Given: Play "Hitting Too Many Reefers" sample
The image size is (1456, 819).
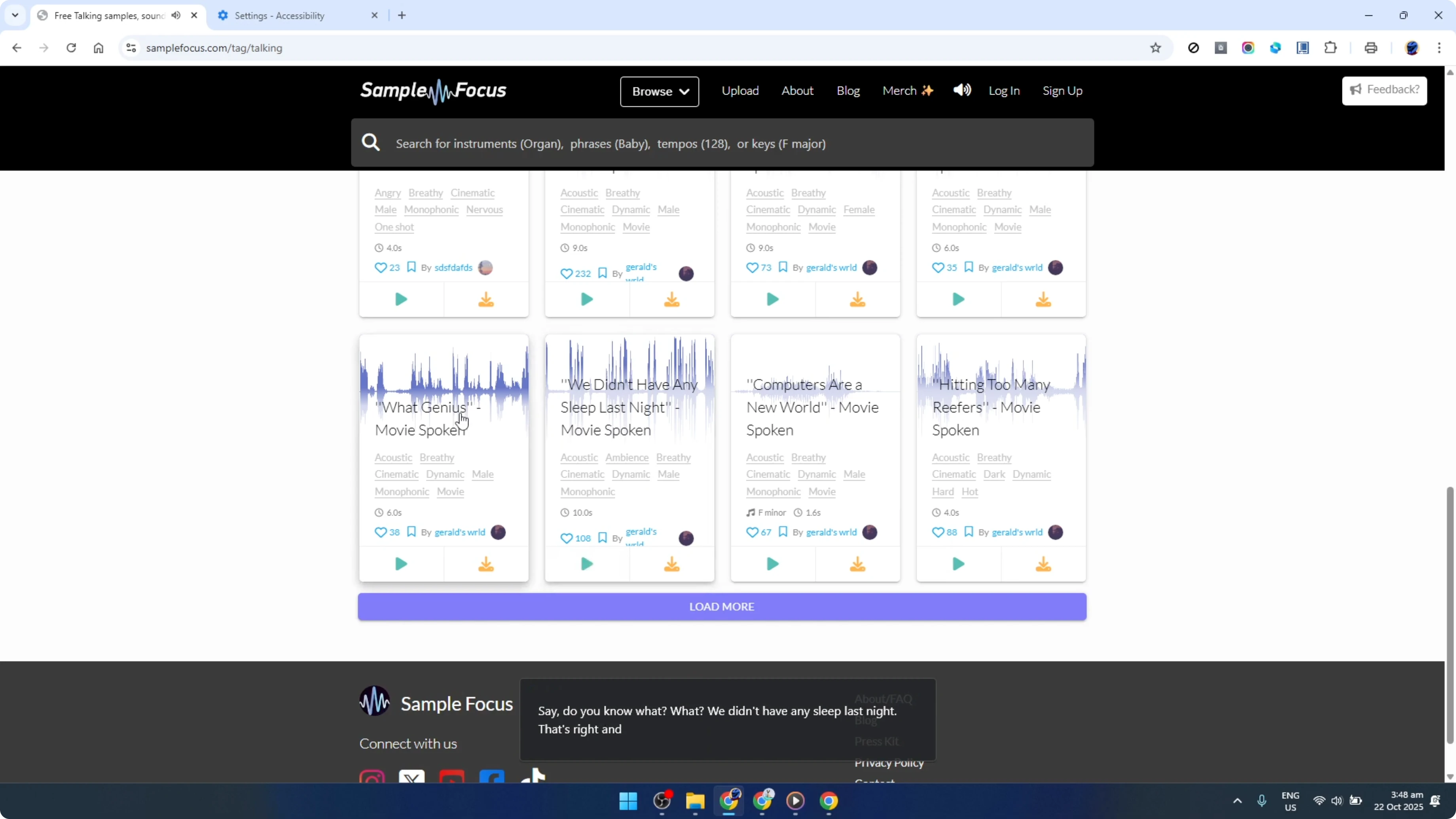Looking at the screenshot, I should pos(959,564).
